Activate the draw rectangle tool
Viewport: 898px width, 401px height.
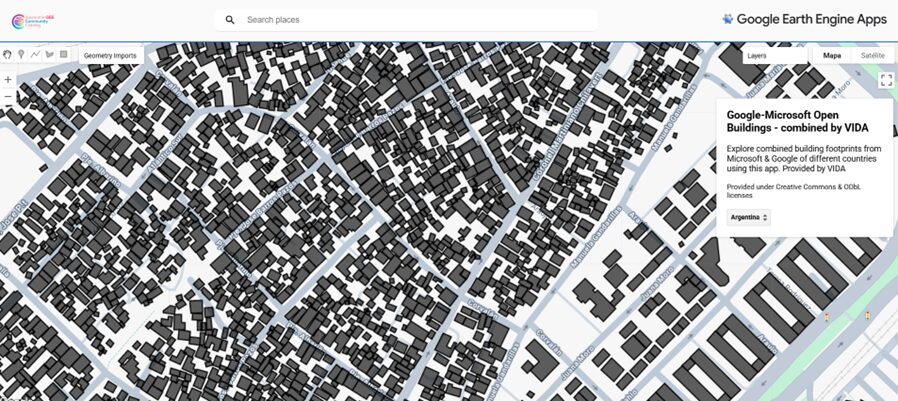point(63,54)
